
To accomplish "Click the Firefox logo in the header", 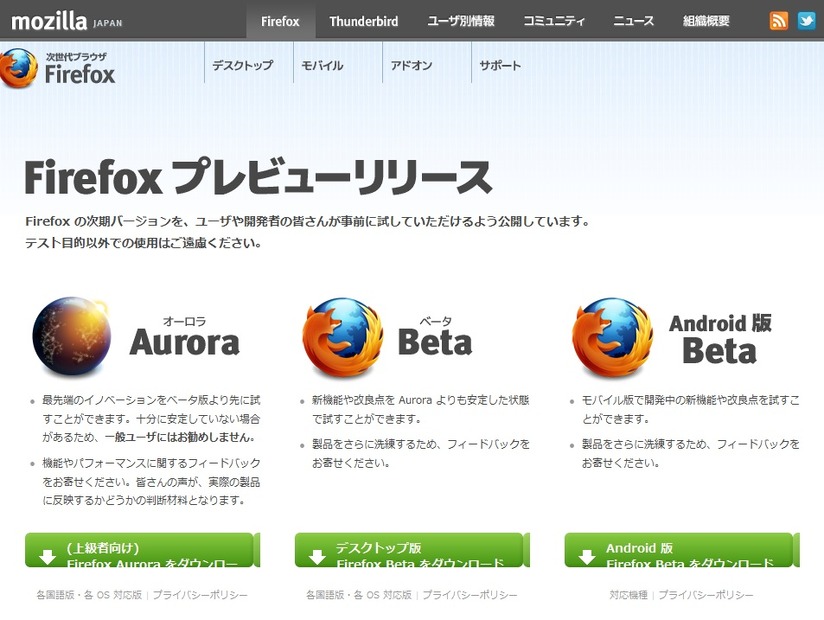I will pos(19,68).
